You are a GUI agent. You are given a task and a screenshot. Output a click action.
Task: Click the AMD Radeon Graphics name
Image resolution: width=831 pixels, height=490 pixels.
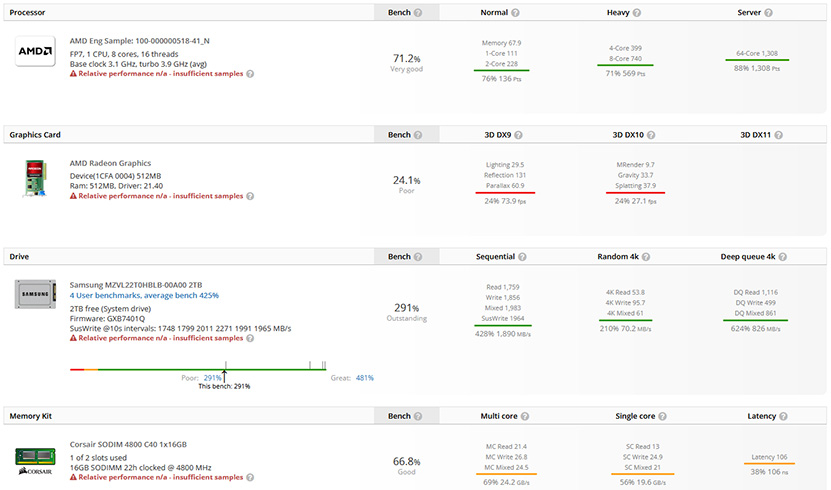(x=110, y=163)
